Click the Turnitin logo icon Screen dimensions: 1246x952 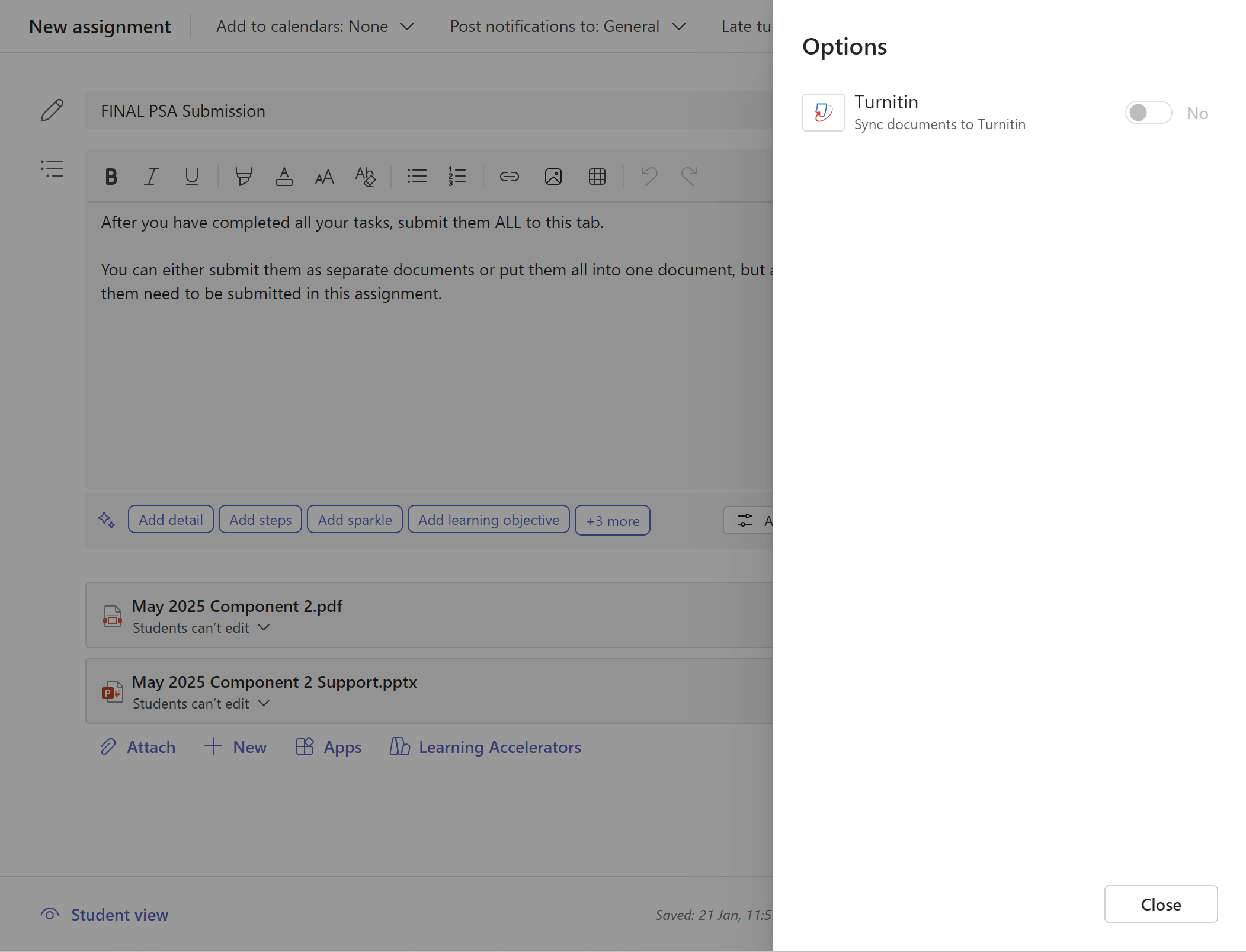pos(823,113)
